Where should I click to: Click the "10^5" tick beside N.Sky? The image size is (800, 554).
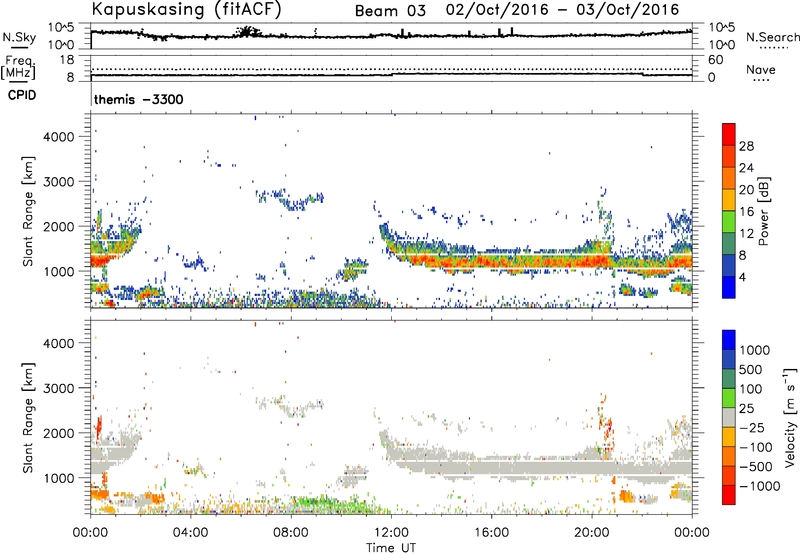point(61,28)
